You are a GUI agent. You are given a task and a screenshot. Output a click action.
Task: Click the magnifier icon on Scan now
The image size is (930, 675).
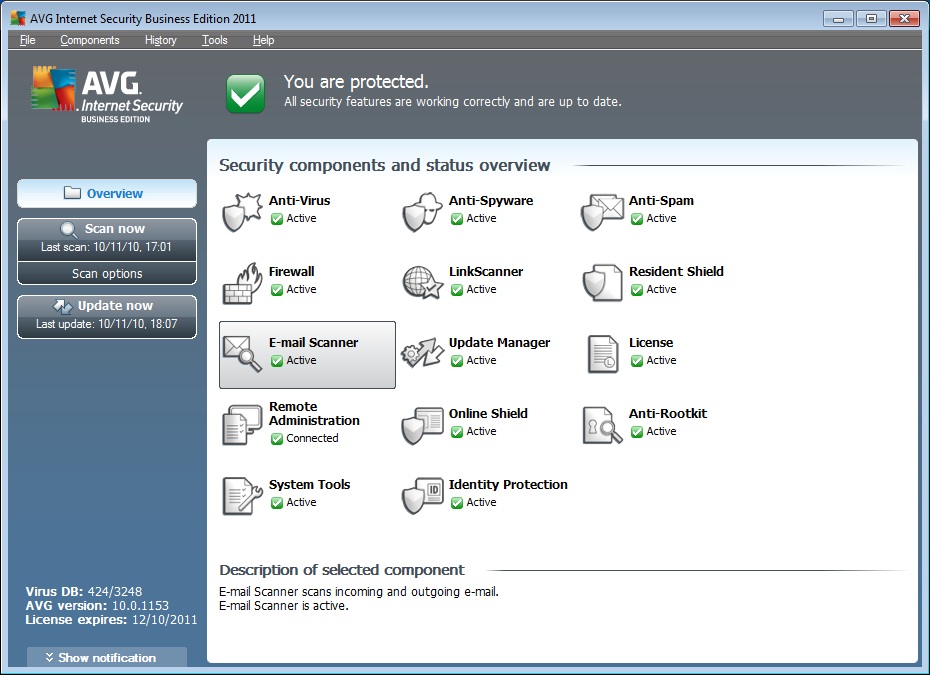click(69, 230)
